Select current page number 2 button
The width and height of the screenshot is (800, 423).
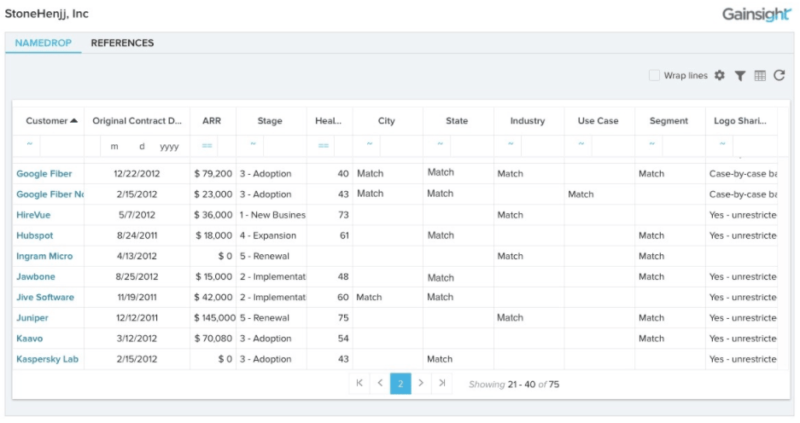click(x=400, y=383)
